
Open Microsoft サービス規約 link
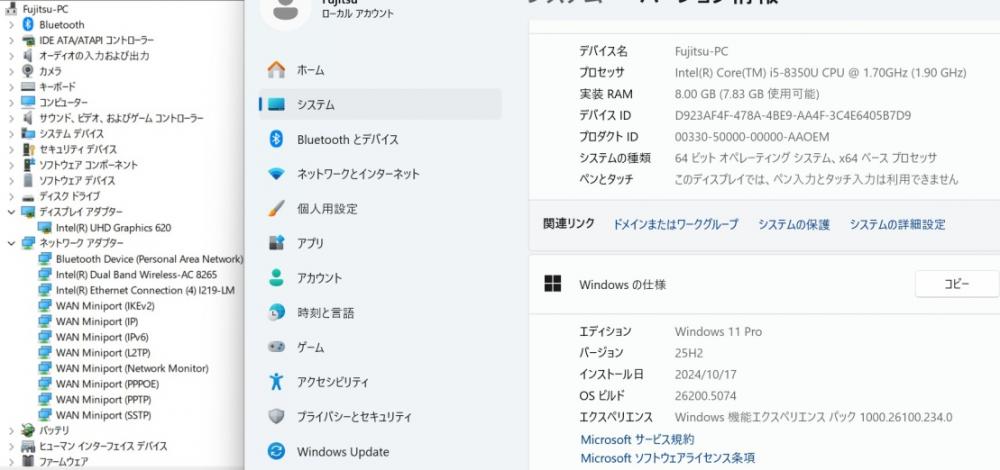point(637,439)
